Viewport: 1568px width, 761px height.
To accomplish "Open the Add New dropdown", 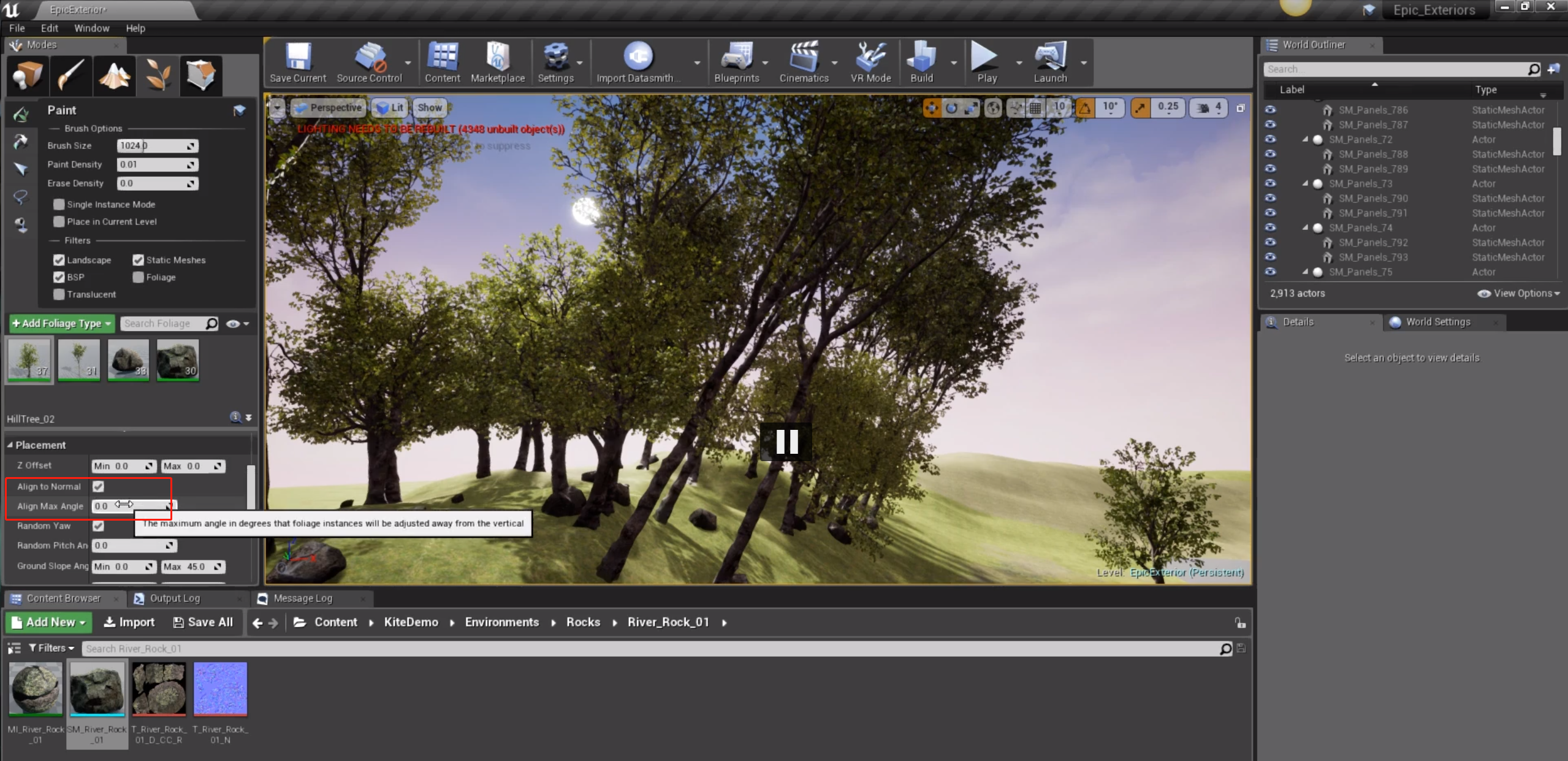I will (x=49, y=622).
